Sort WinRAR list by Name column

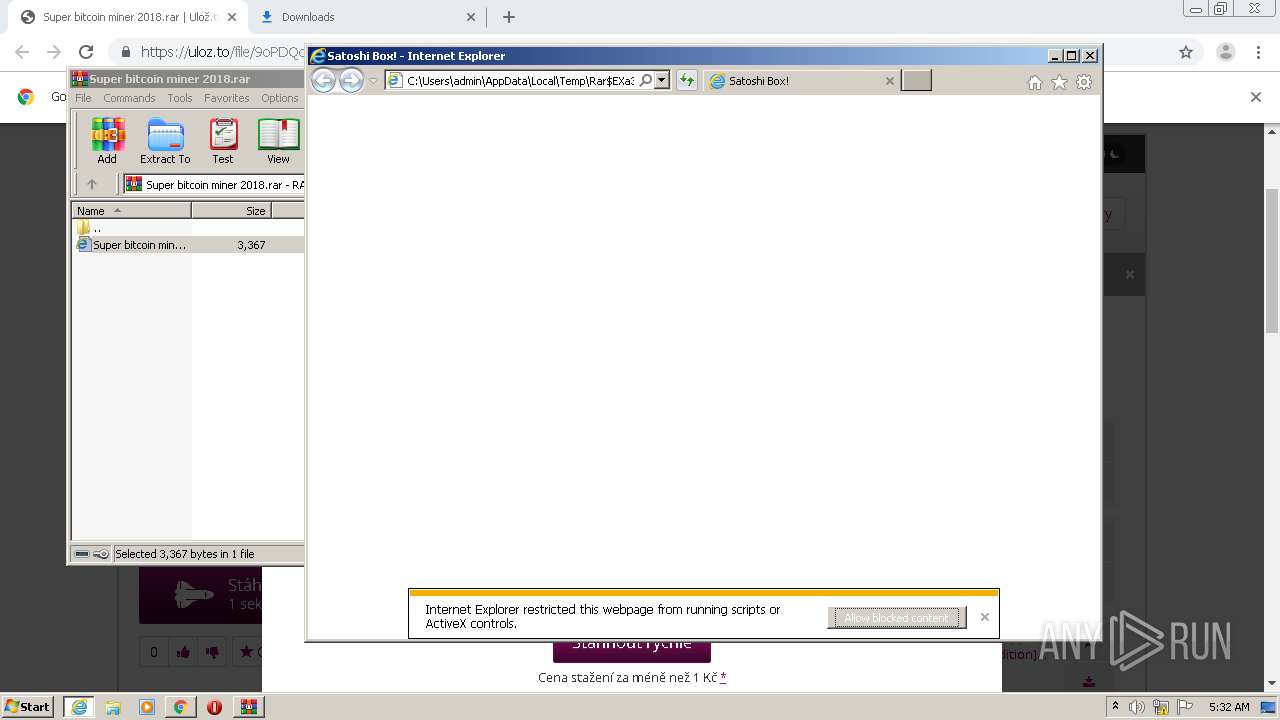(x=131, y=210)
